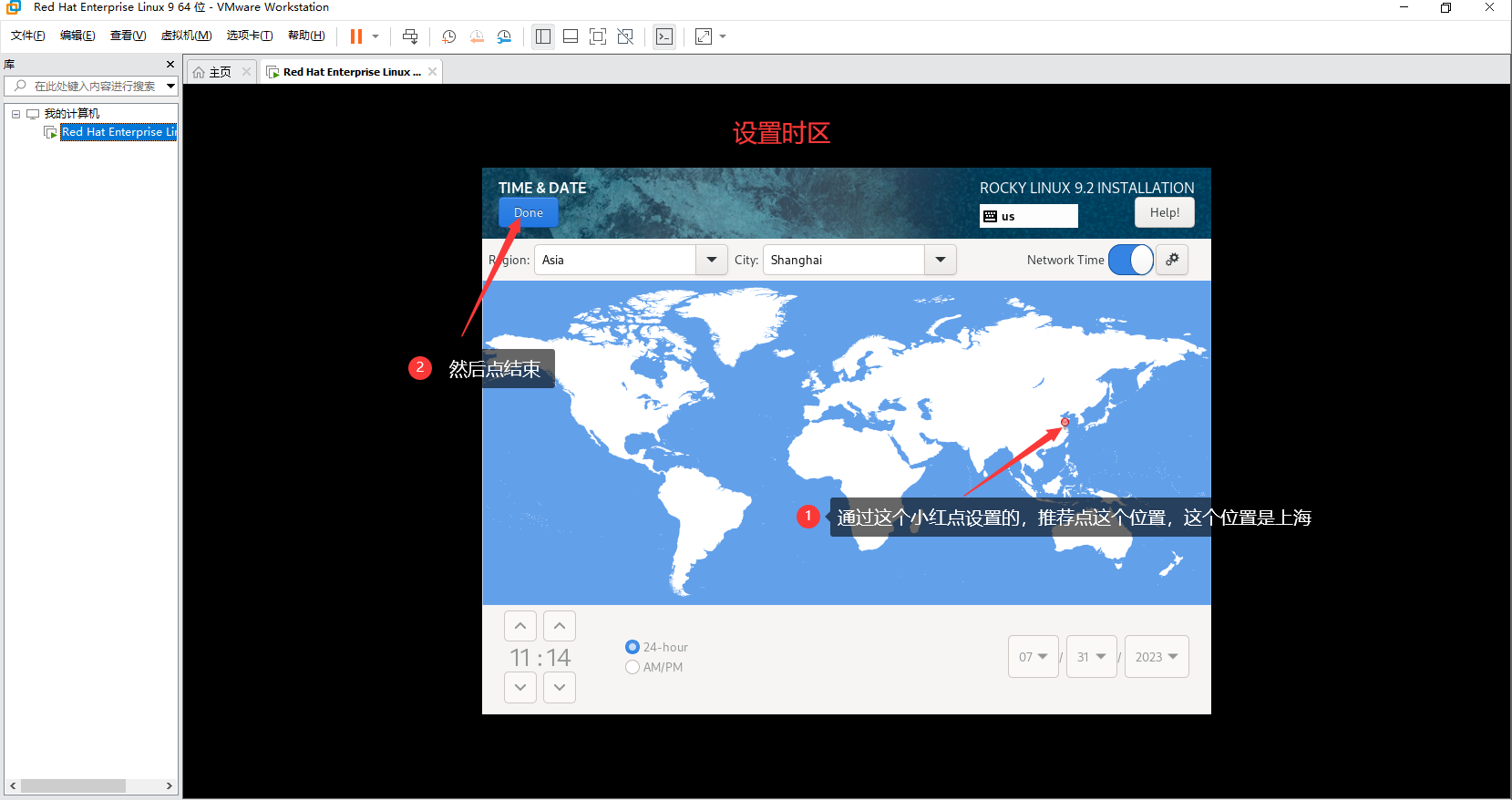Screen dimensions: 1512x800
Task: Toggle the thumbnail bar view
Action: [571, 36]
